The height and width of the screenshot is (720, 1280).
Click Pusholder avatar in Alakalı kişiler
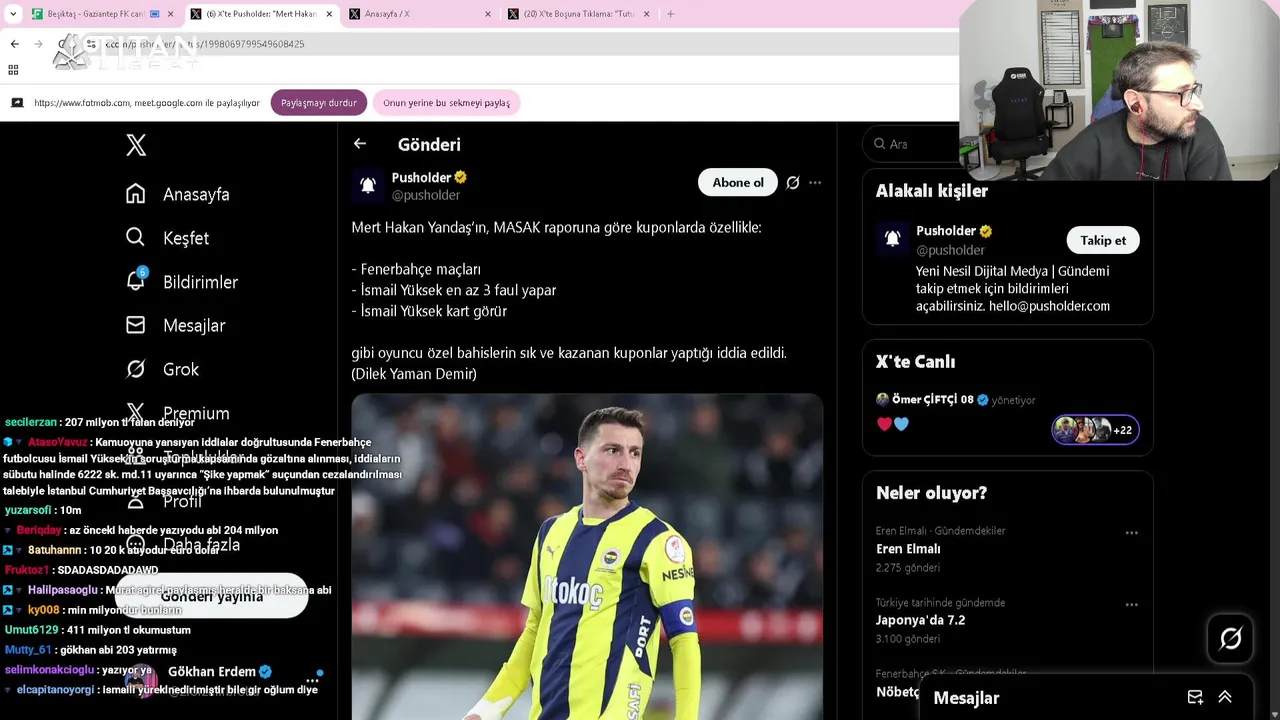[892, 239]
